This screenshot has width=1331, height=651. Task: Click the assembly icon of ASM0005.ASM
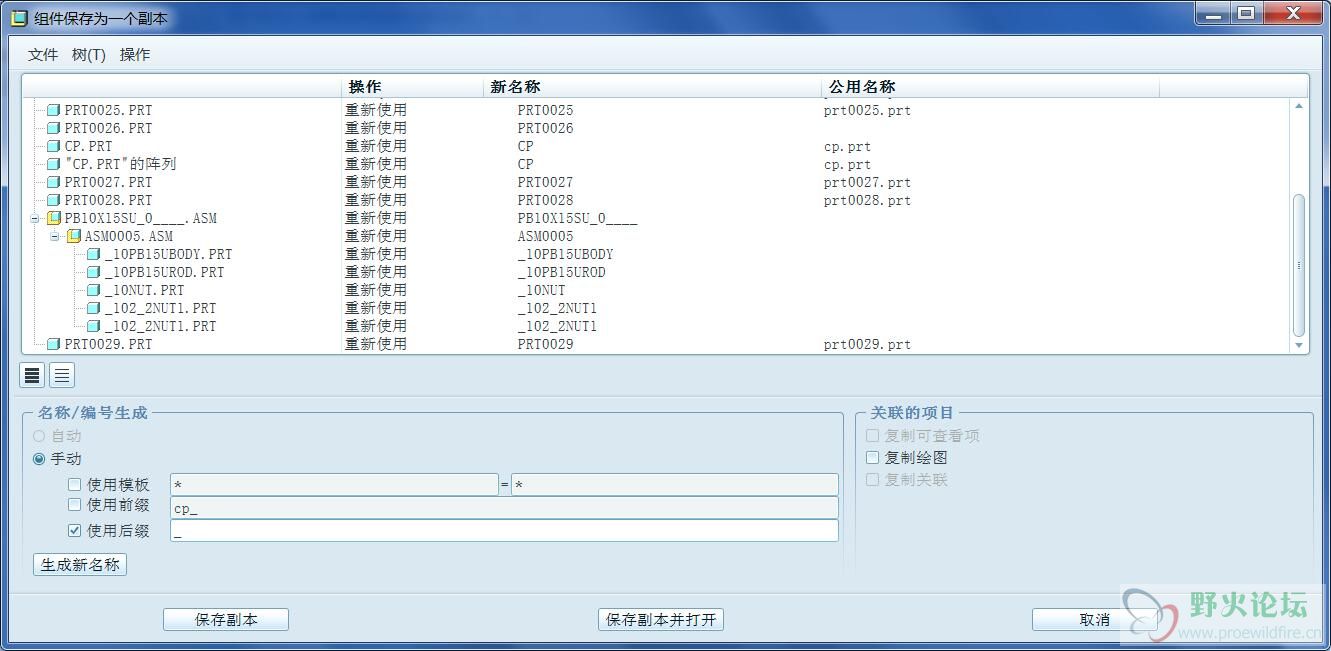pyautogui.click(x=74, y=236)
